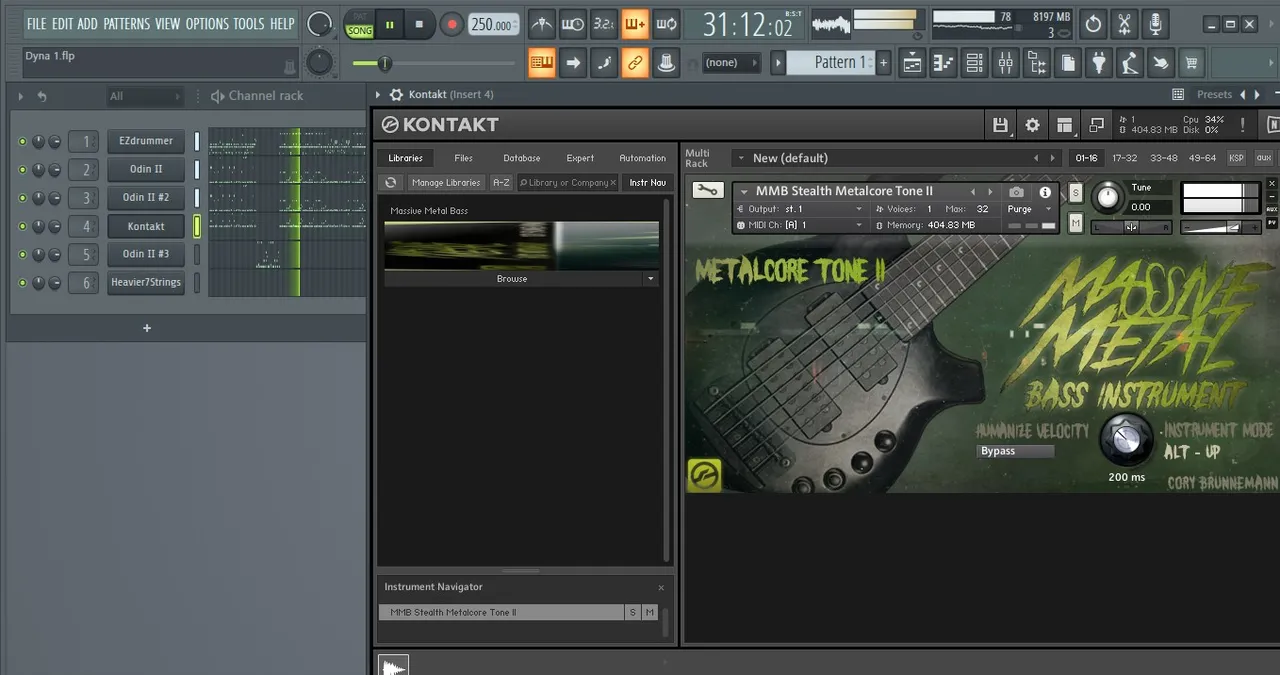Image resolution: width=1280 pixels, height=675 pixels.
Task: Open Kontakt settings gear icon
Action: pos(1032,125)
